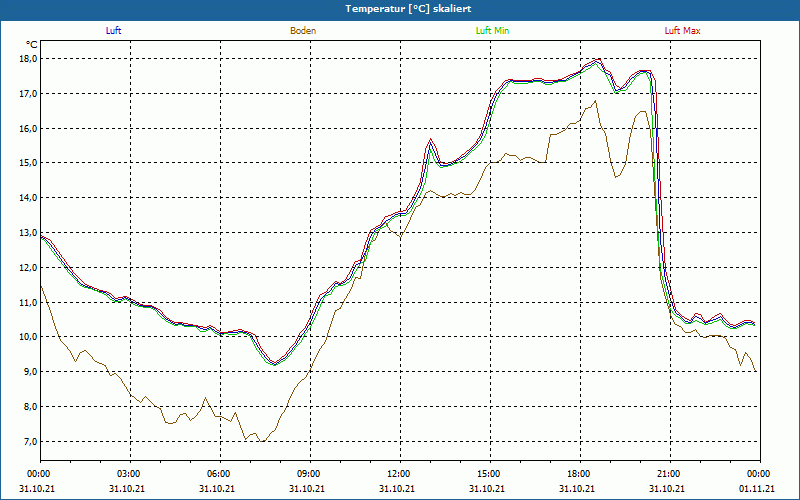Click the 12,0 y-axis label

(x=29, y=267)
